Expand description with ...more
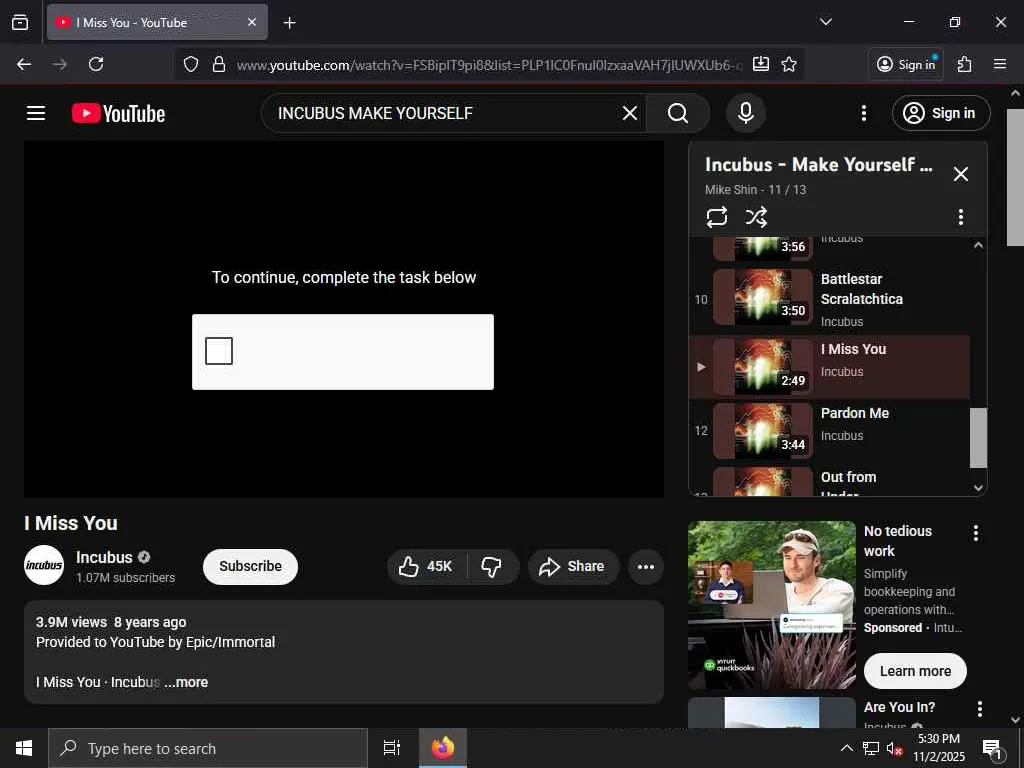Image resolution: width=1024 pixels, height=768 pixels. [x=186, y=682]
